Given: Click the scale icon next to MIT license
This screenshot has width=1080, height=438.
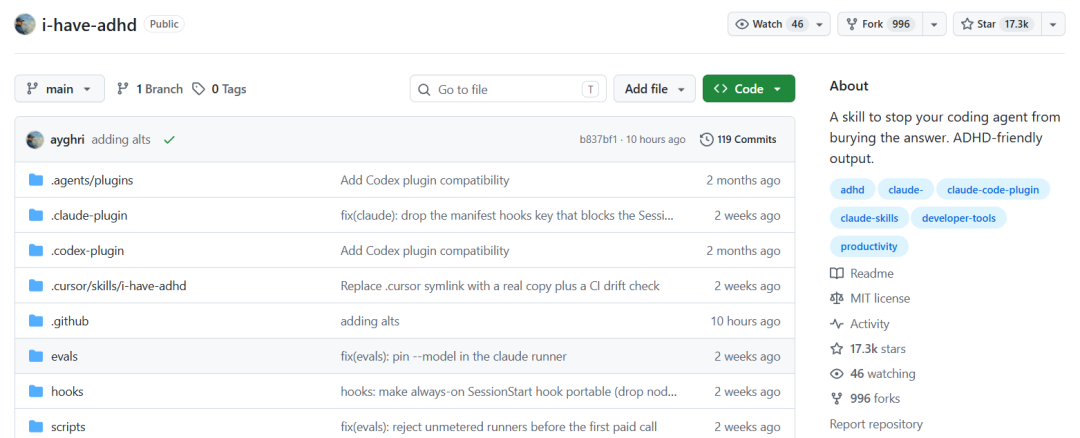Looking at the screenshot, I should tap(836, 299).
